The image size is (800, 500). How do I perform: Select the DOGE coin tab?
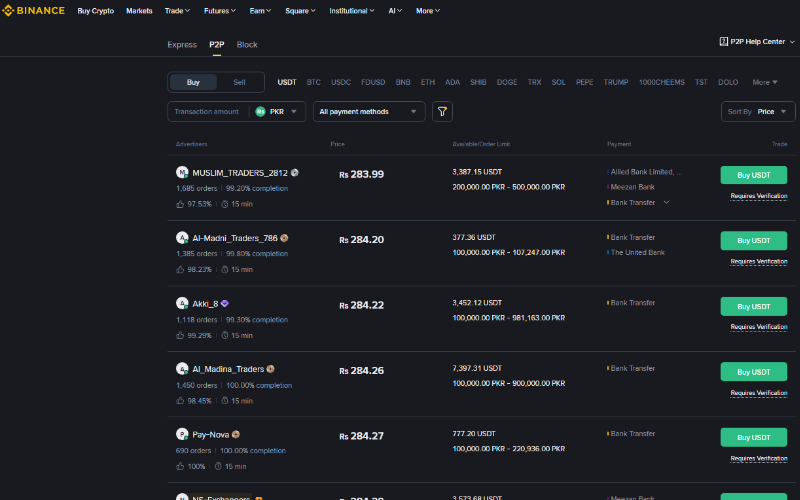507,82
